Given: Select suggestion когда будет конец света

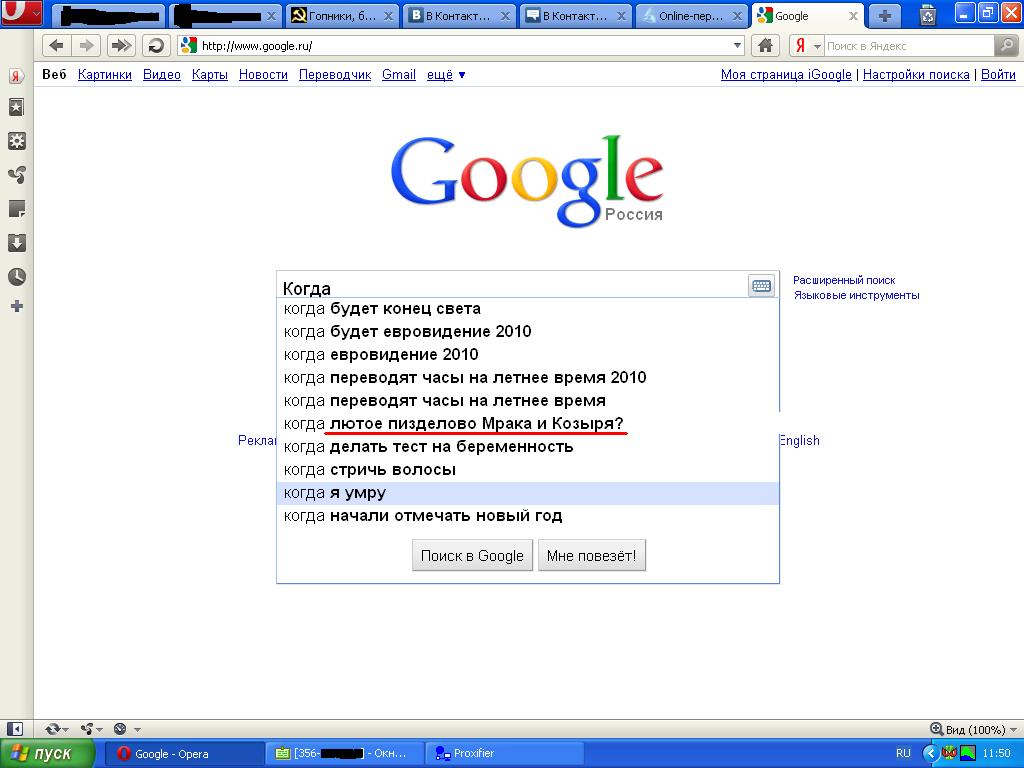Looking at the screenshot, I should click(528, 308).
